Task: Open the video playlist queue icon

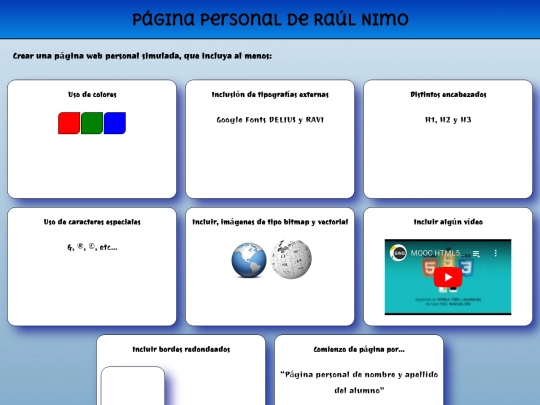Action: pos(476,254)
